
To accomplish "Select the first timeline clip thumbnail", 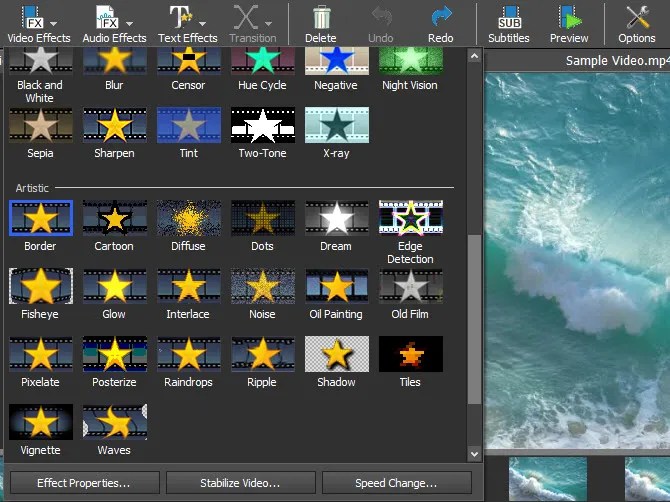I will (x=548, y=479).
